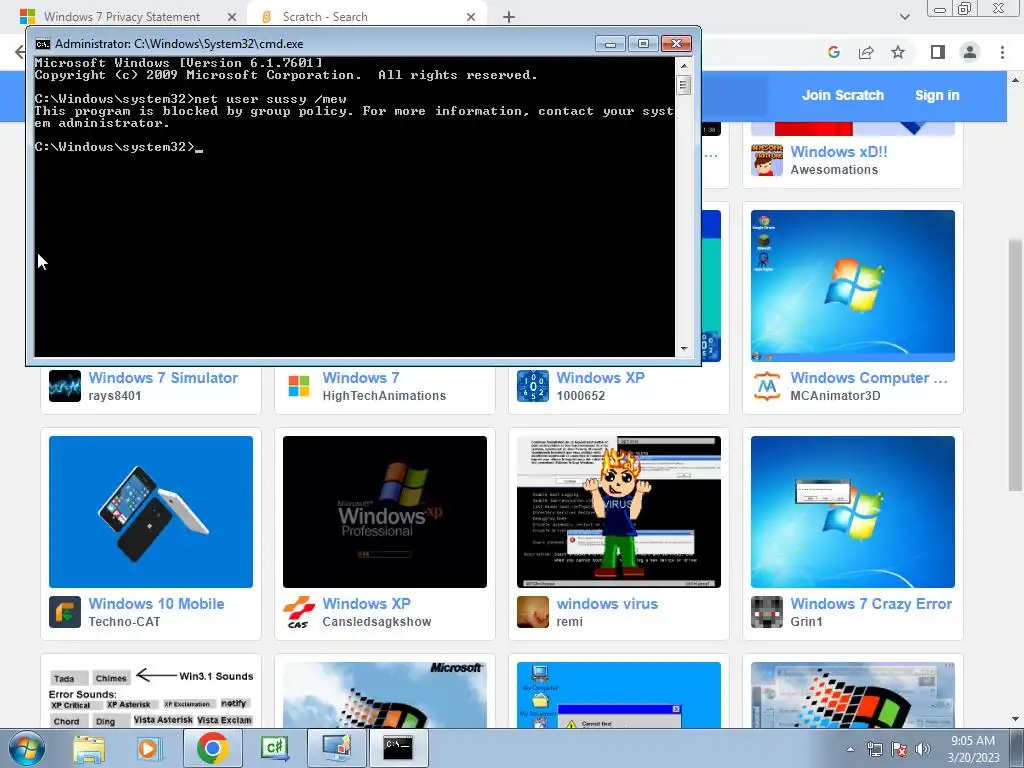Open the Windows XP Professional thumbnail
The width and height of the screenshot is (1024, 768).
point(385,511)
